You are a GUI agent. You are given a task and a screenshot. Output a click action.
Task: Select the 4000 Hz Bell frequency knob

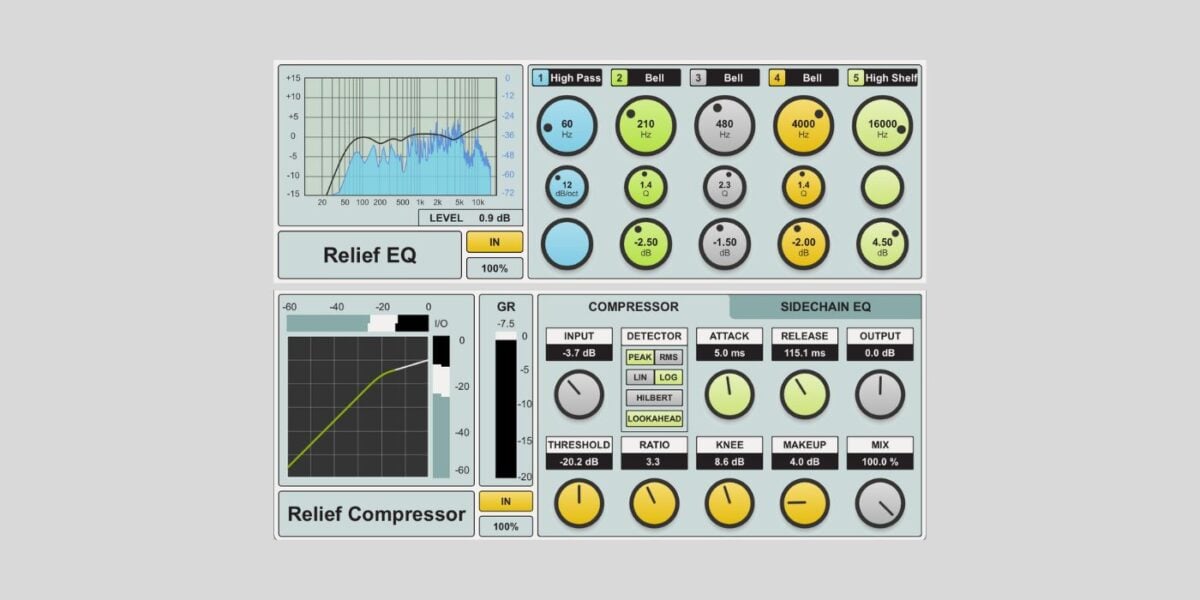coord(803,127)
